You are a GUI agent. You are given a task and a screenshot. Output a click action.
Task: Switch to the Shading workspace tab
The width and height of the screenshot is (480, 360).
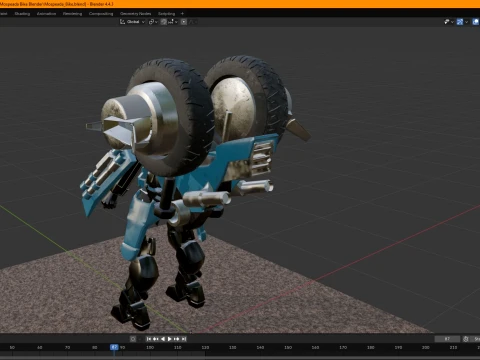point(22,14)
